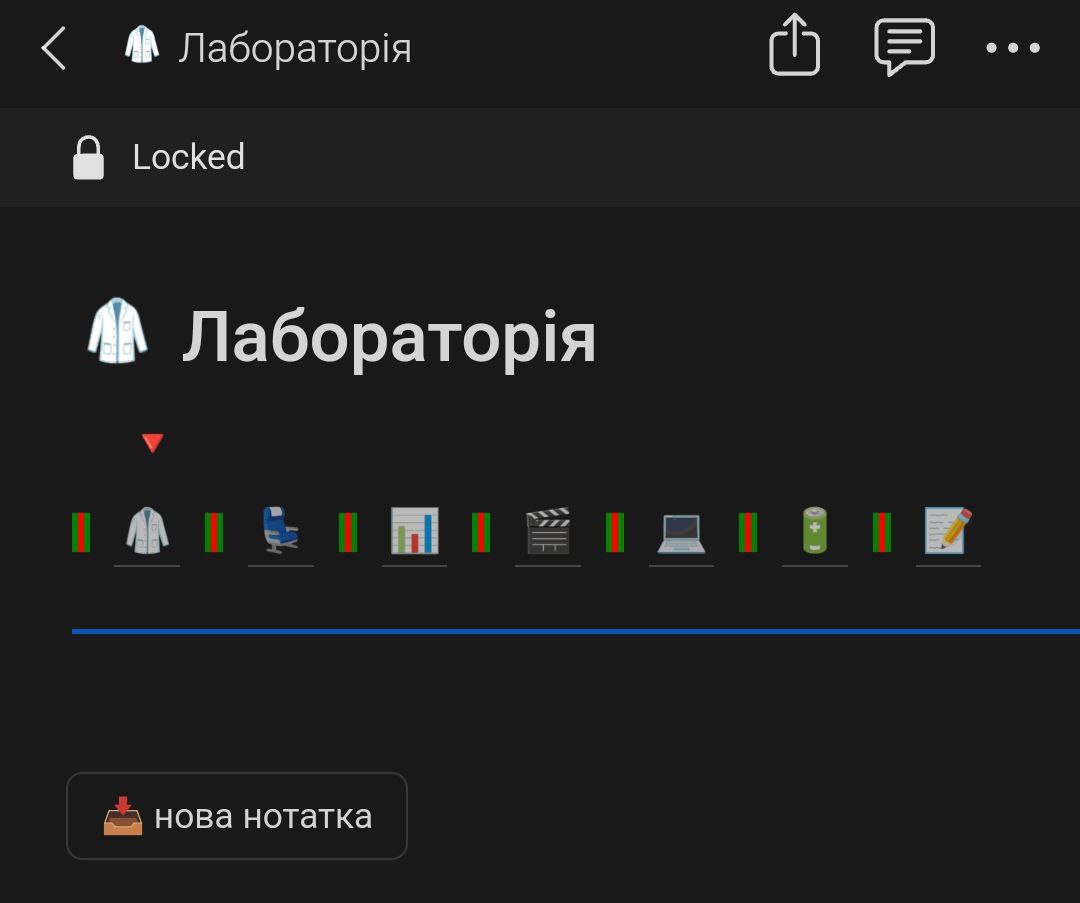The image size is (1080, 903).
Task: Open the three-dot more options menu
Action: [1012, 48]
